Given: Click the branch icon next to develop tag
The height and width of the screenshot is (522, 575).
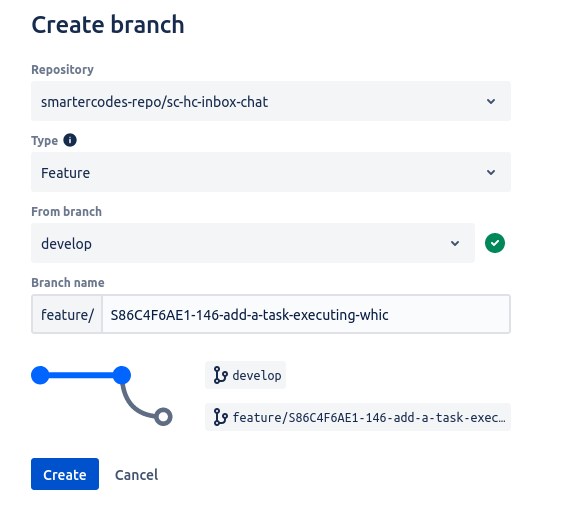Looking at the screenshot, I should click(220, 375).
